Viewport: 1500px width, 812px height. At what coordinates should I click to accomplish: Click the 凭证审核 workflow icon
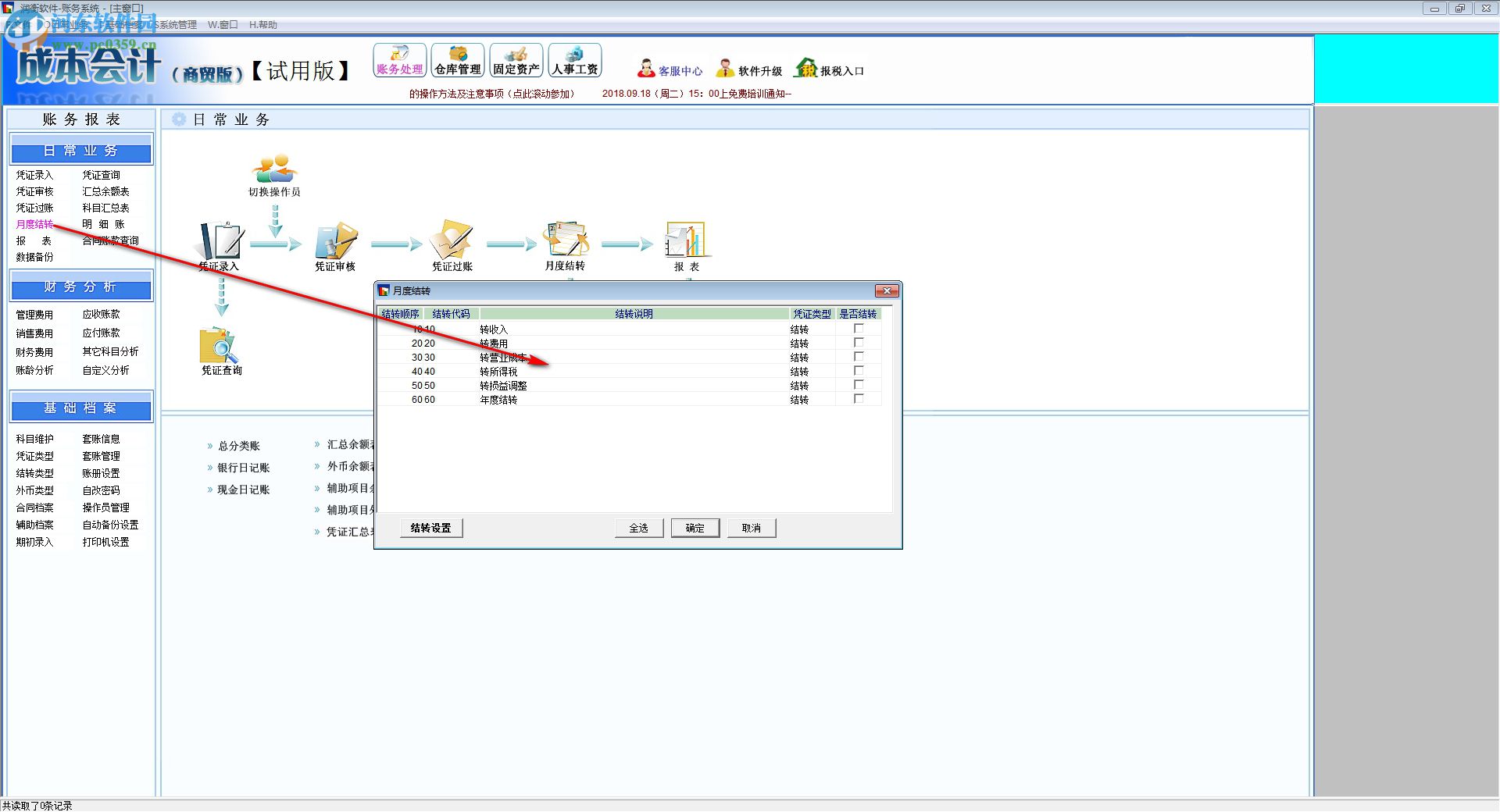[335, 247]
